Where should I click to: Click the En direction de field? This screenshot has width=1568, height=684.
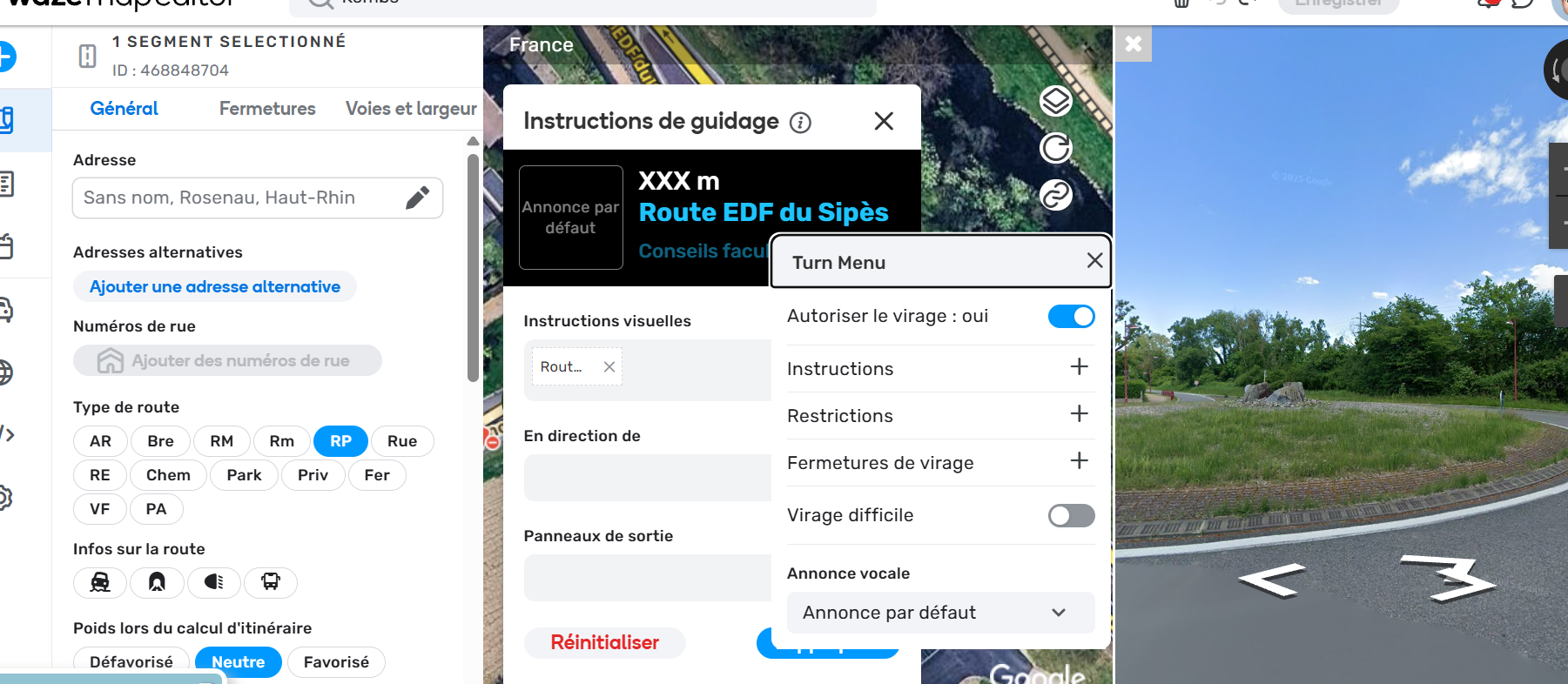pyautogui.click(x=647, y=478)
